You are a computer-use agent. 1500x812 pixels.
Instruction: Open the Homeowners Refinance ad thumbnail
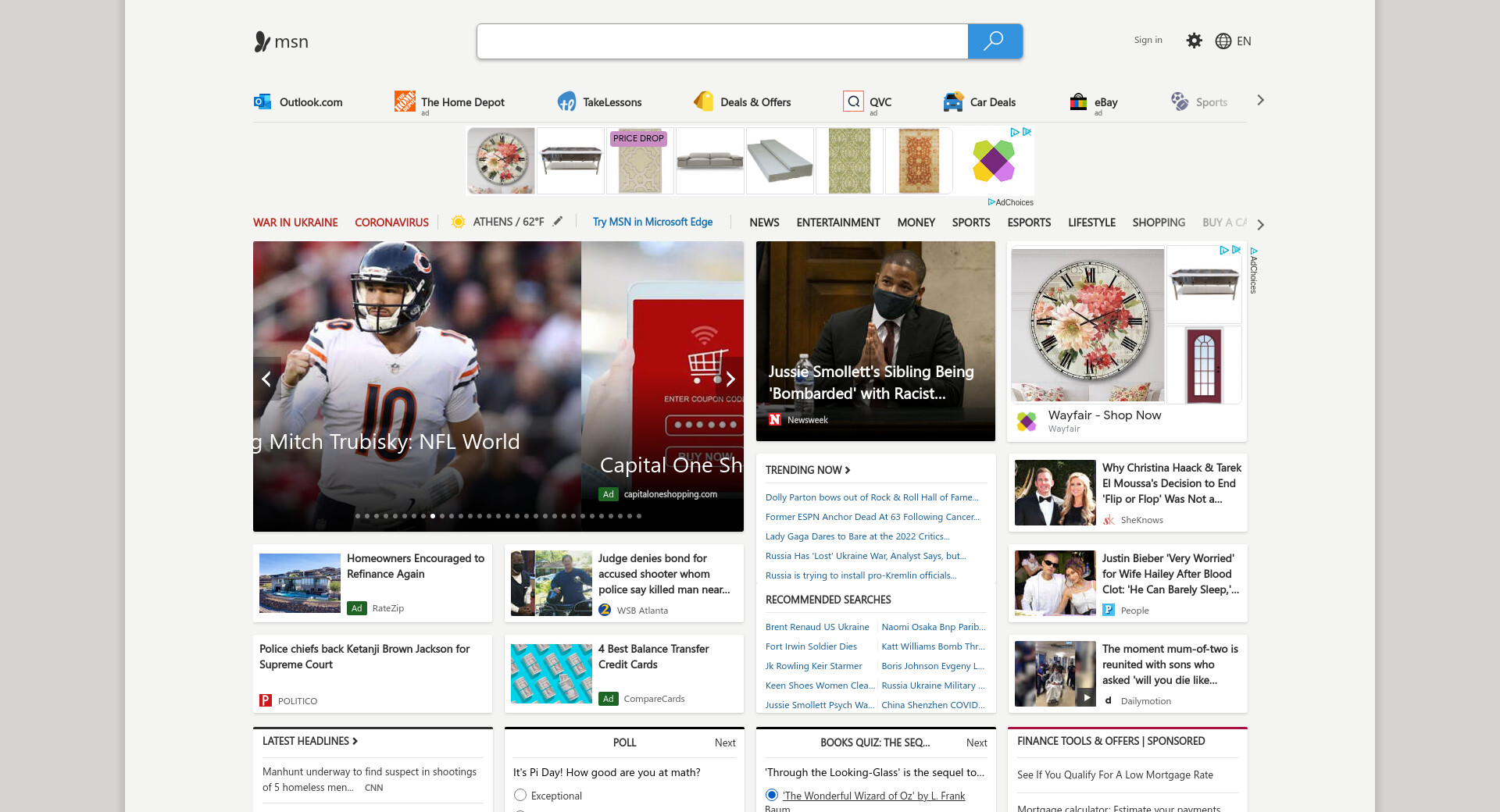(300, 583)
